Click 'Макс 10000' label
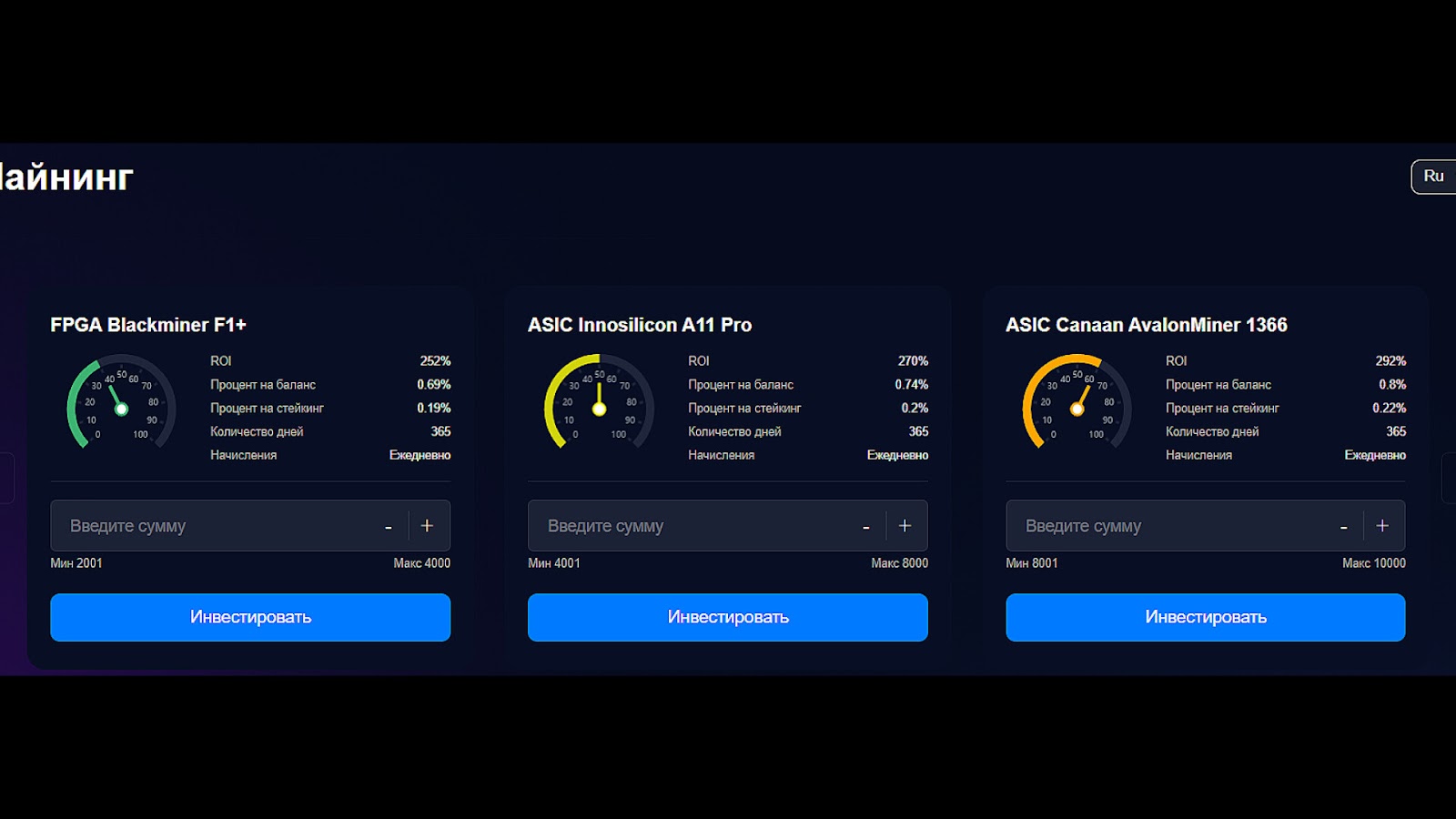This screenshot has height=819, width=1456. coord(1374,563)
